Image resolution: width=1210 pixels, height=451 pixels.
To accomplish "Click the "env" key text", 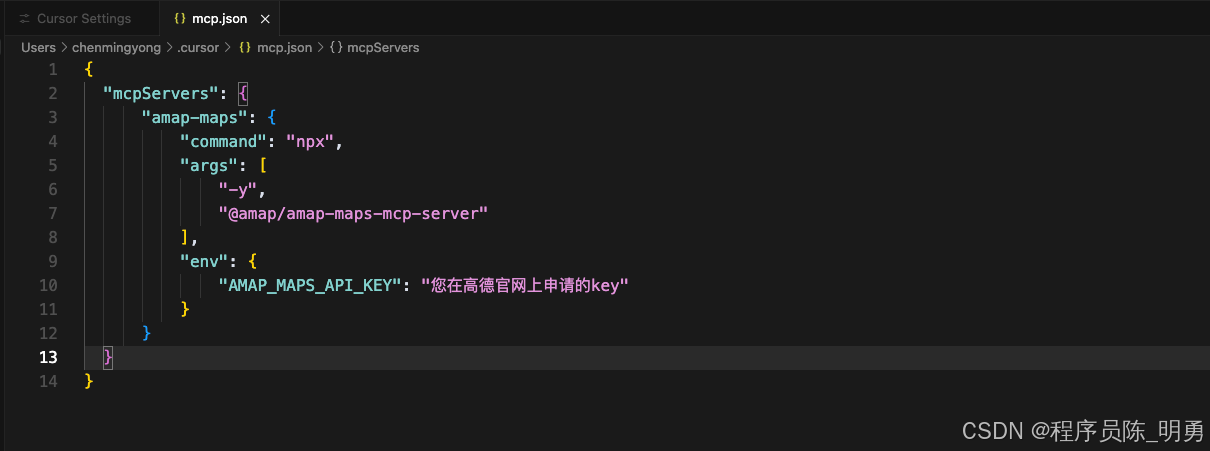I will 204,261.
